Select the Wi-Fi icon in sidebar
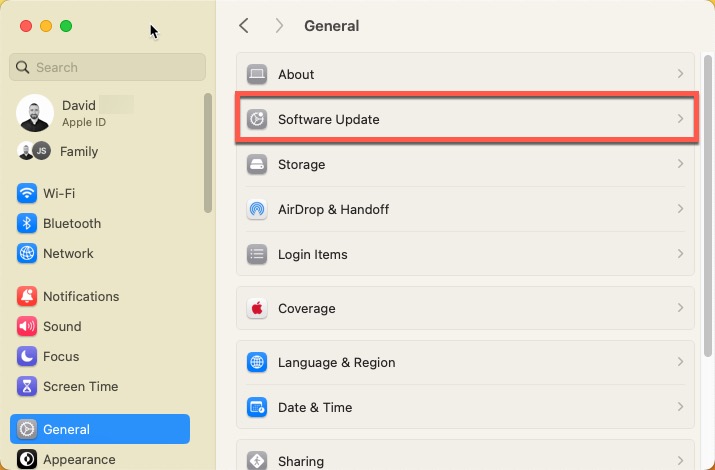 click(x=27, y=193)
